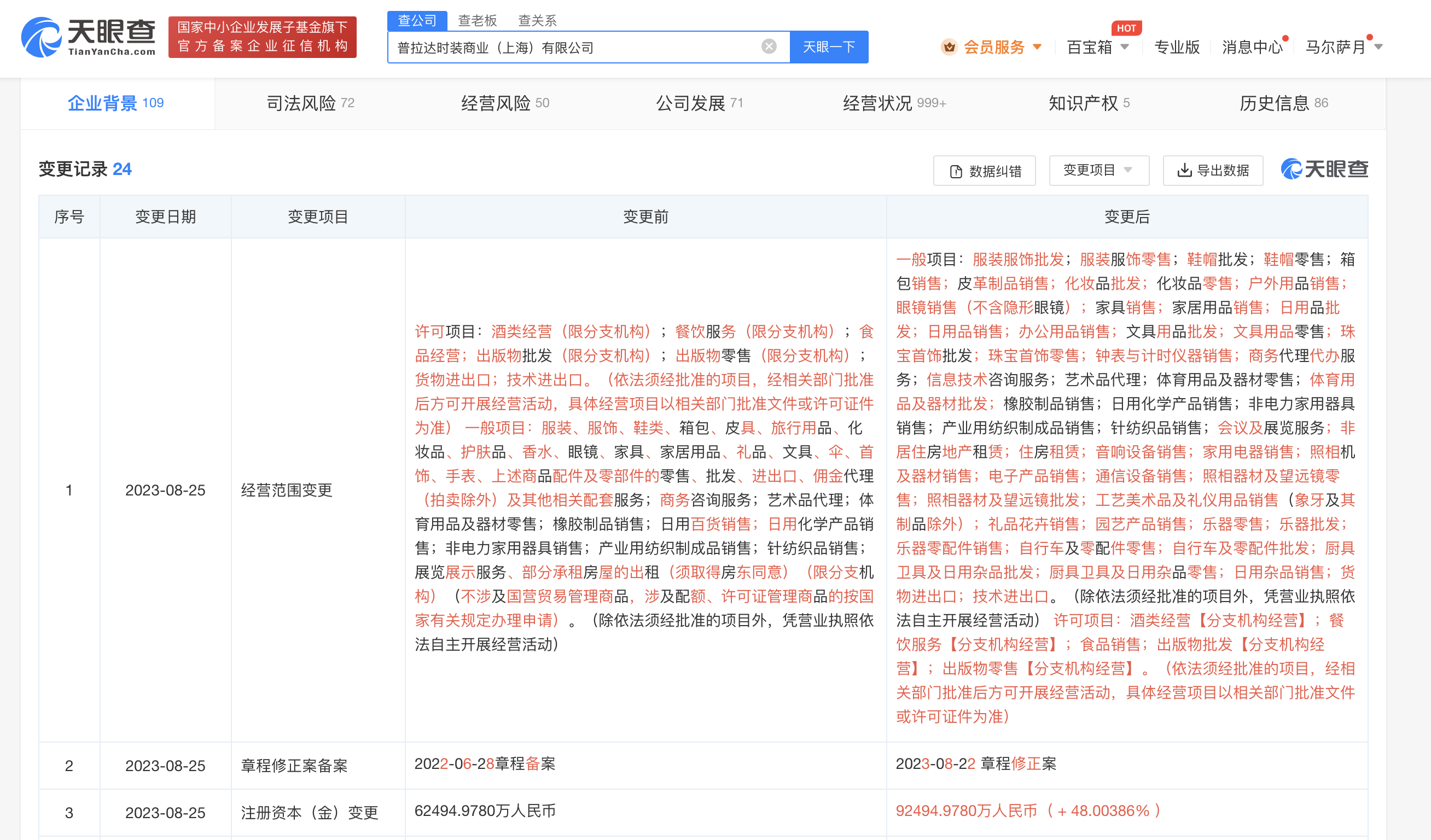Screen dimensions: 1431x840
Task: Open the 经营状况 999+ tab
Action: click(x=894, y=103)
